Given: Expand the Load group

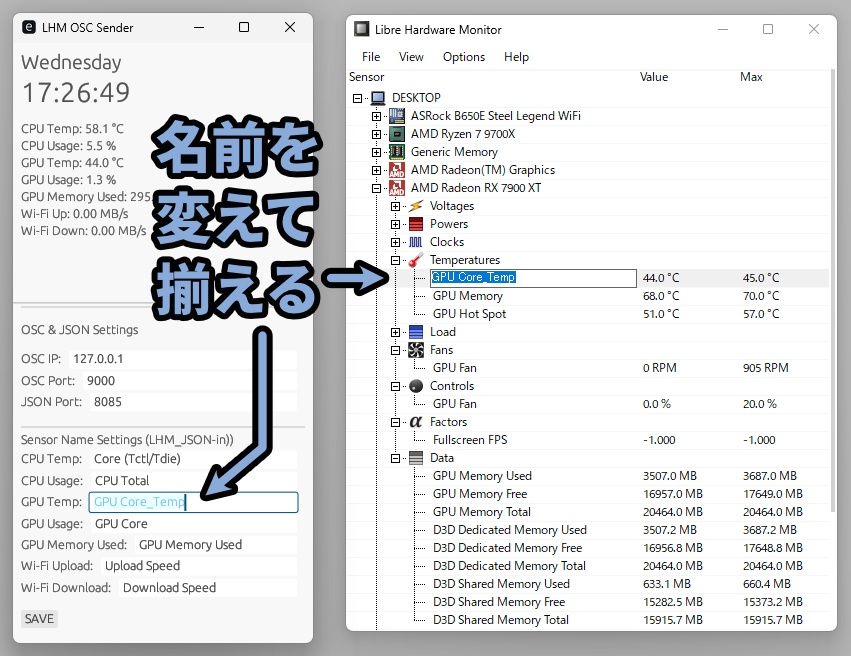Looking at the screenshot, I should (x=395, y=332).
